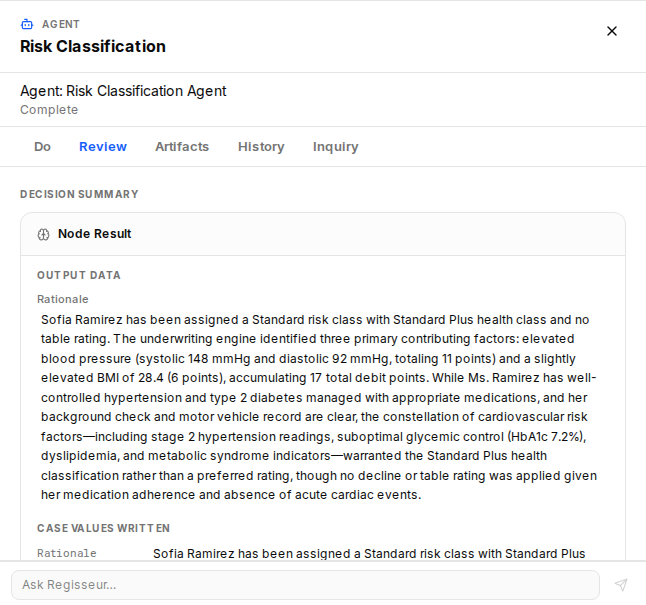The width and height of the screenshot is (646, 605).
Task: Click the Agent: Risk Classification Agent heading
Action: coord(123,91)
